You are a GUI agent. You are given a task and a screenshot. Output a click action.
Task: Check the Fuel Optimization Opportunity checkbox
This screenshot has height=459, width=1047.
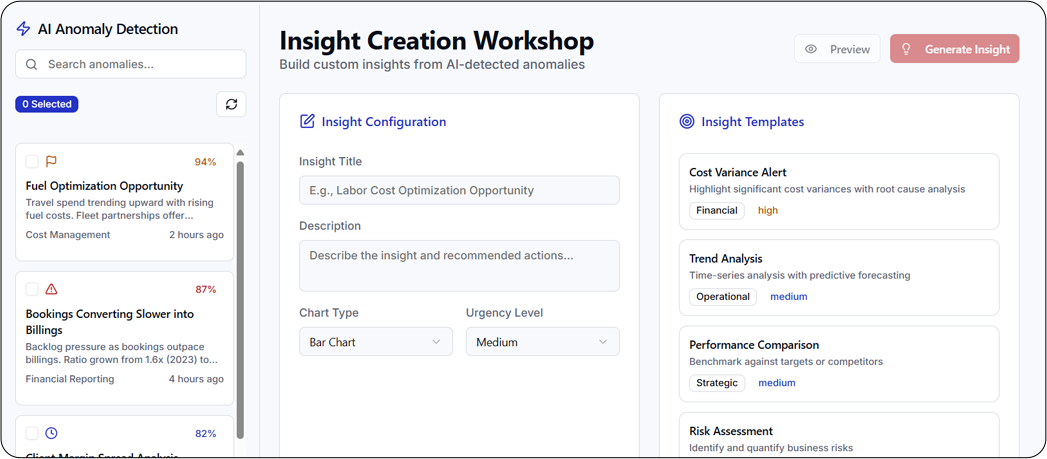[32, 161]
